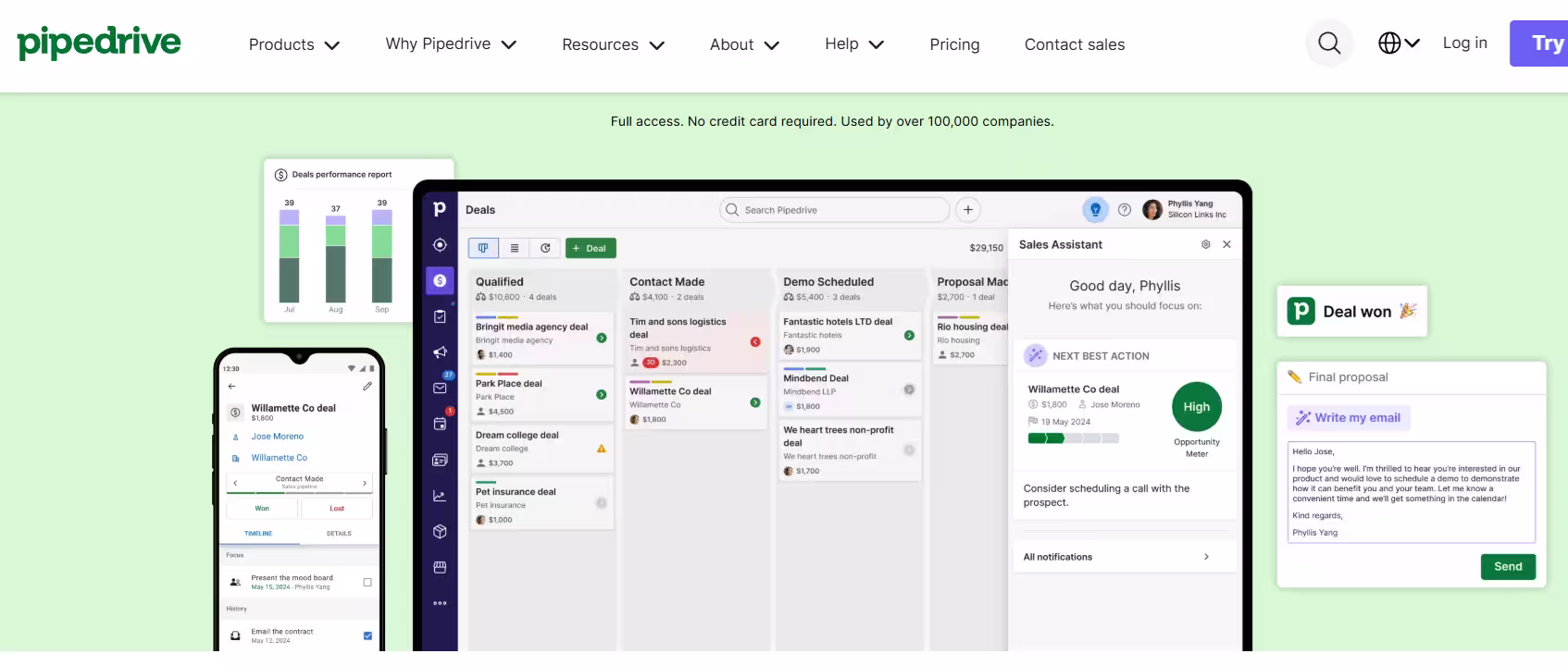Open the Products box icon in sidebar
1568x666 pixels.
(x=440, y=532)
